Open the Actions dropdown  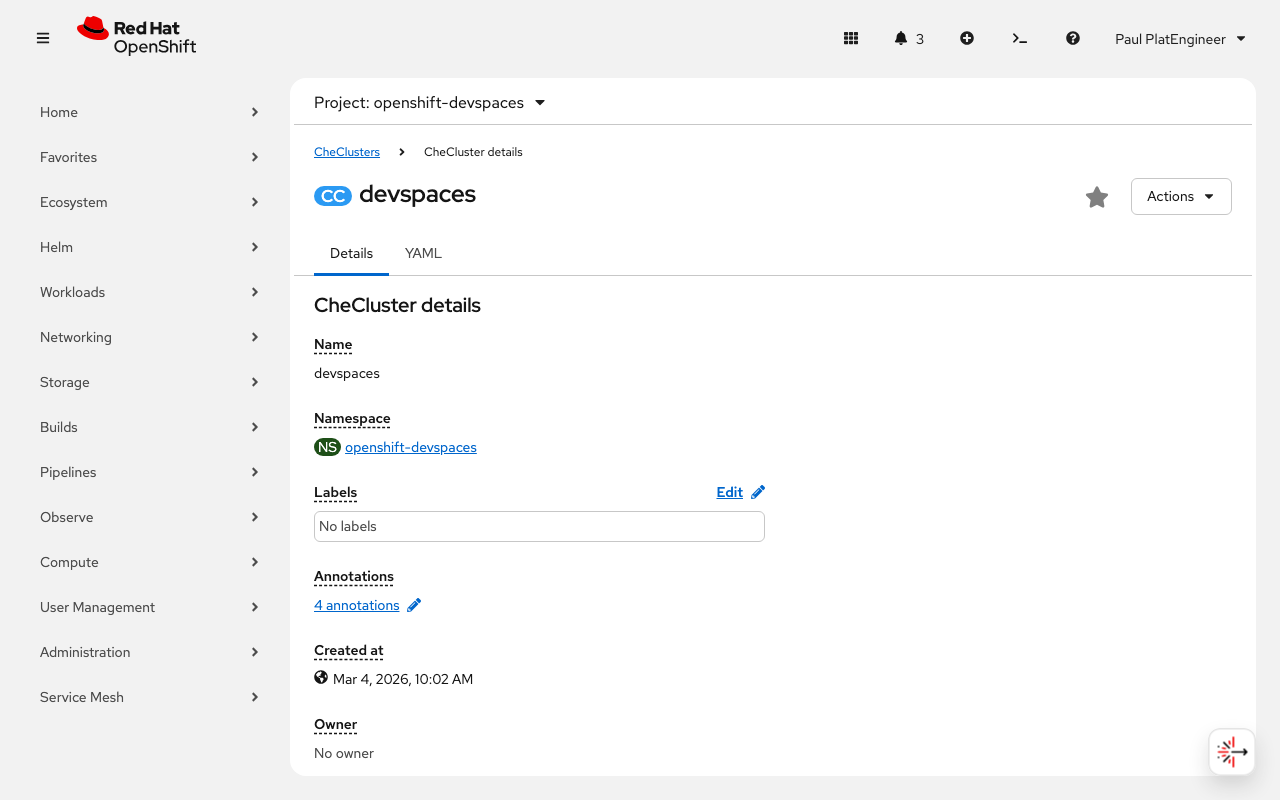1181,196
